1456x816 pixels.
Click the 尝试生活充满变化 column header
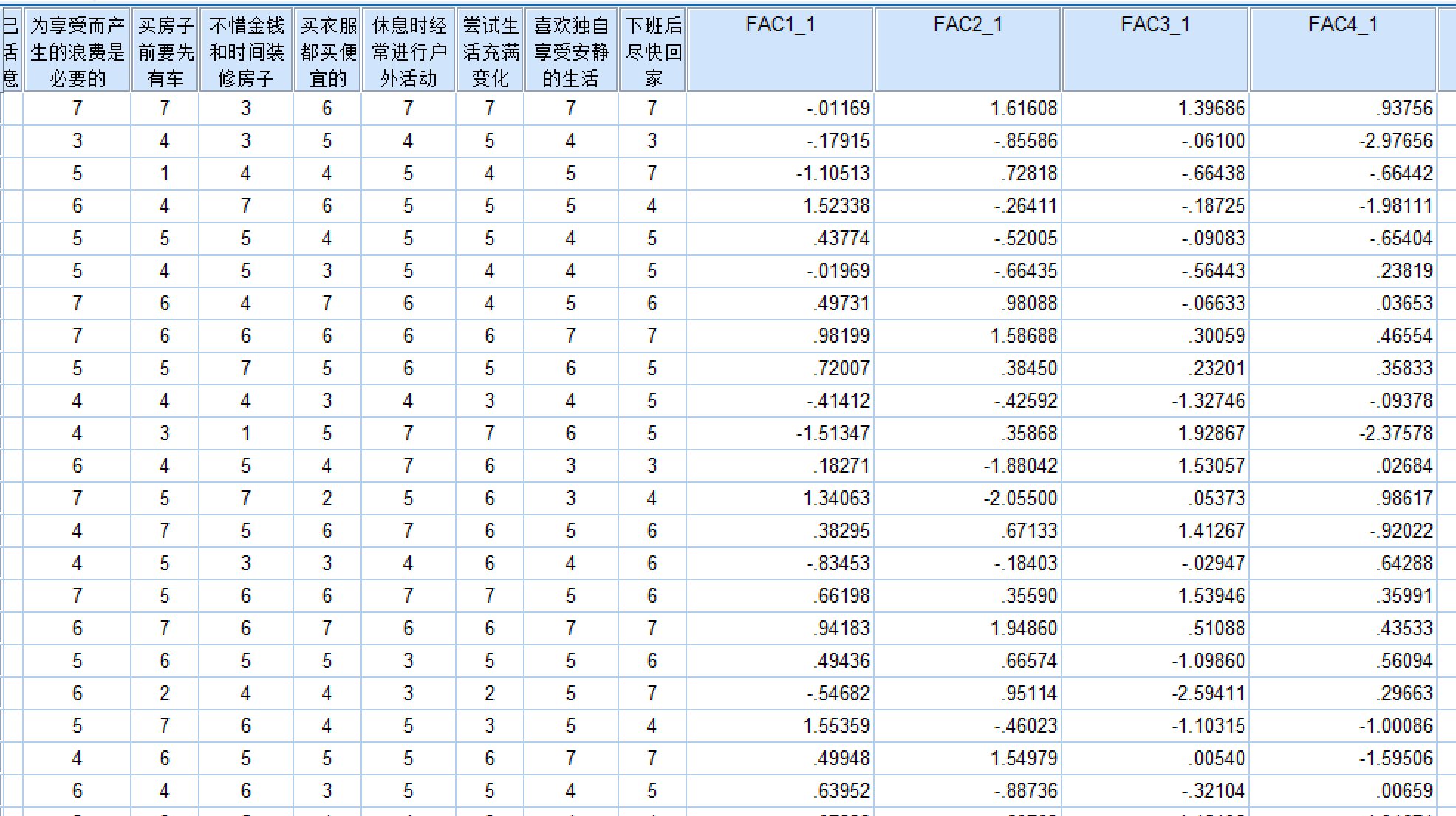(491, 49)
